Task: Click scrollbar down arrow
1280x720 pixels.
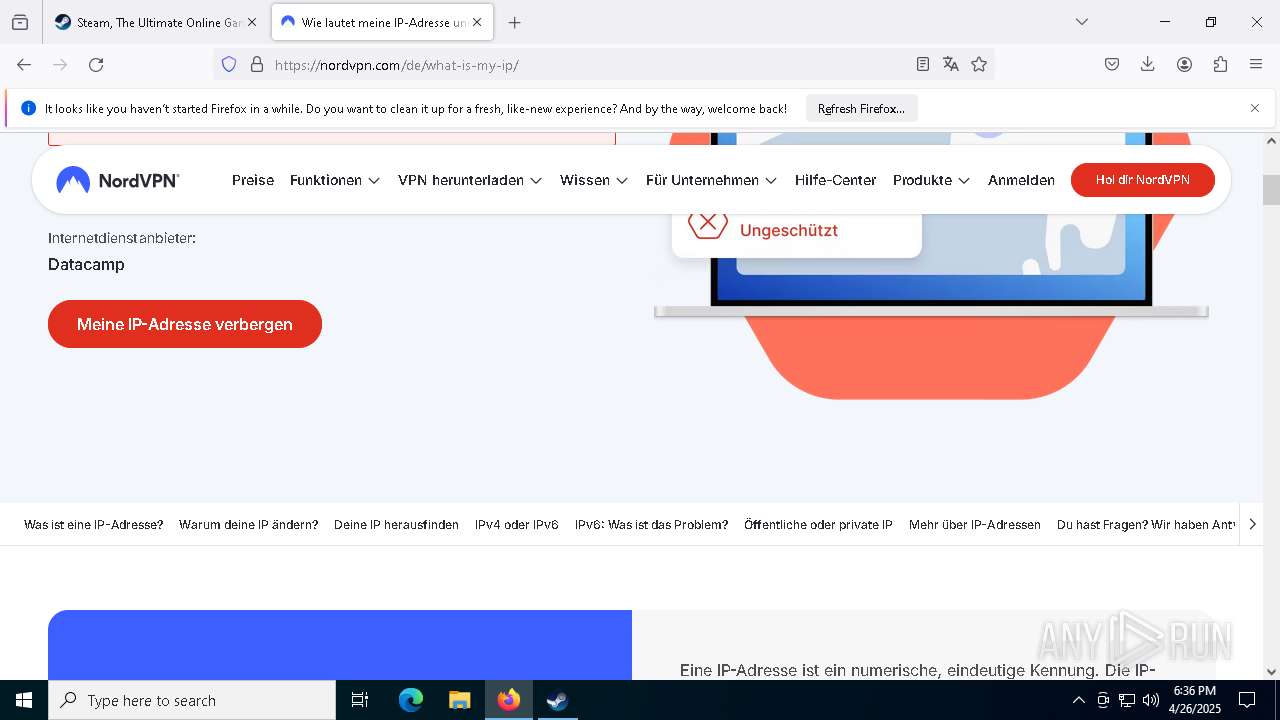Action: [1271, 672]
